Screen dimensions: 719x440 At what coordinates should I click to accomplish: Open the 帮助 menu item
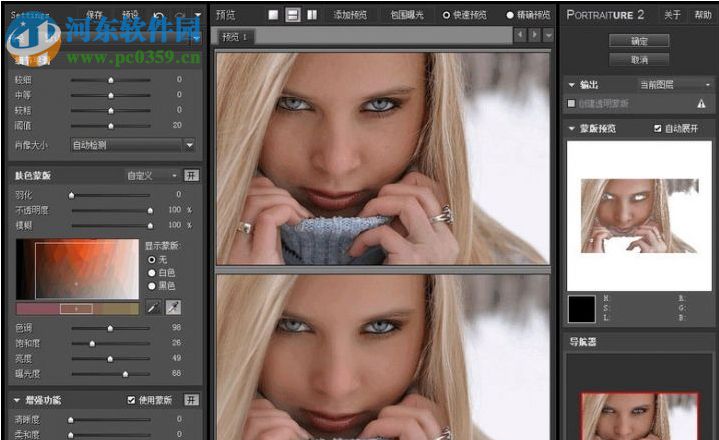coord(702,15)
